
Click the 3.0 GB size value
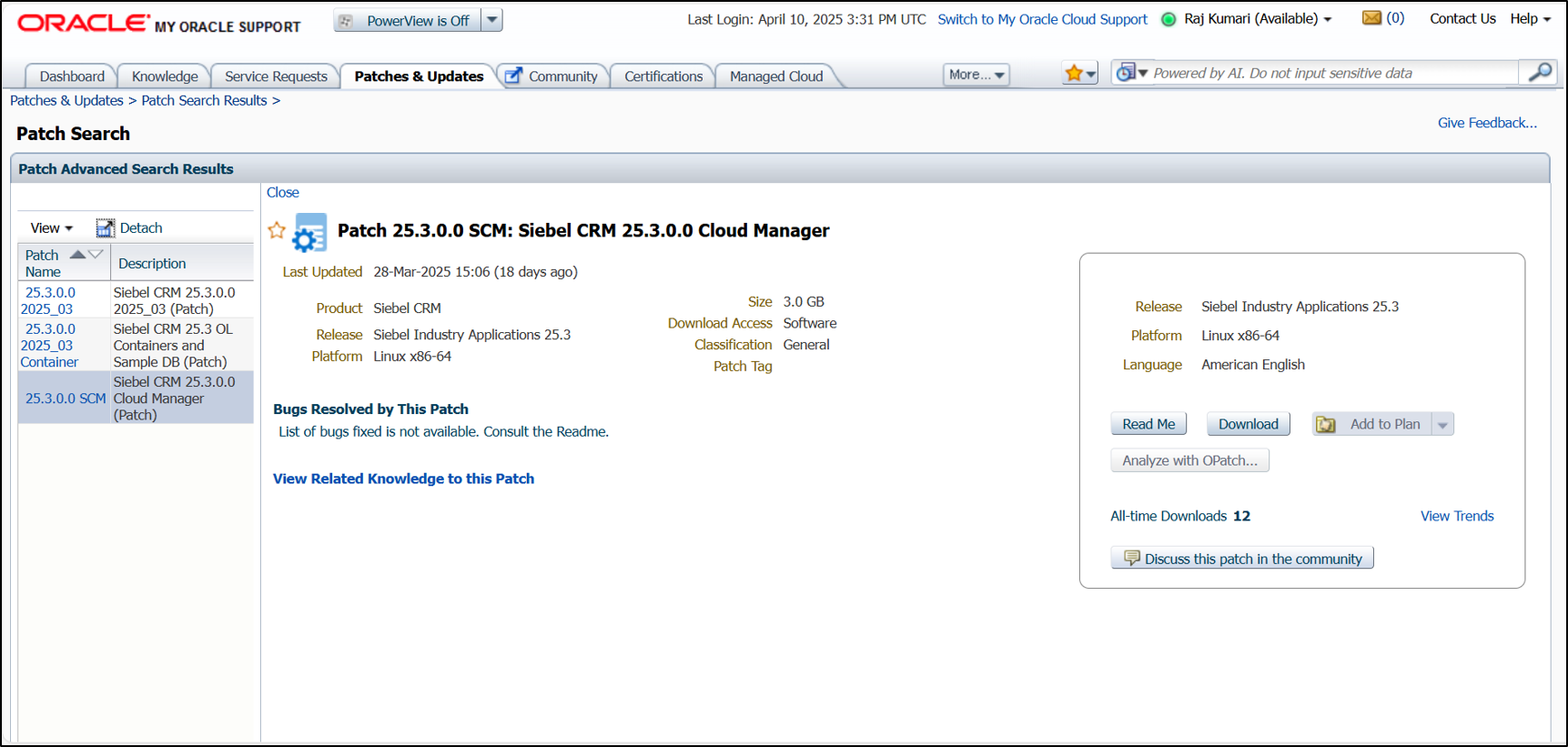pyautogui.click(x=804, y=301)
